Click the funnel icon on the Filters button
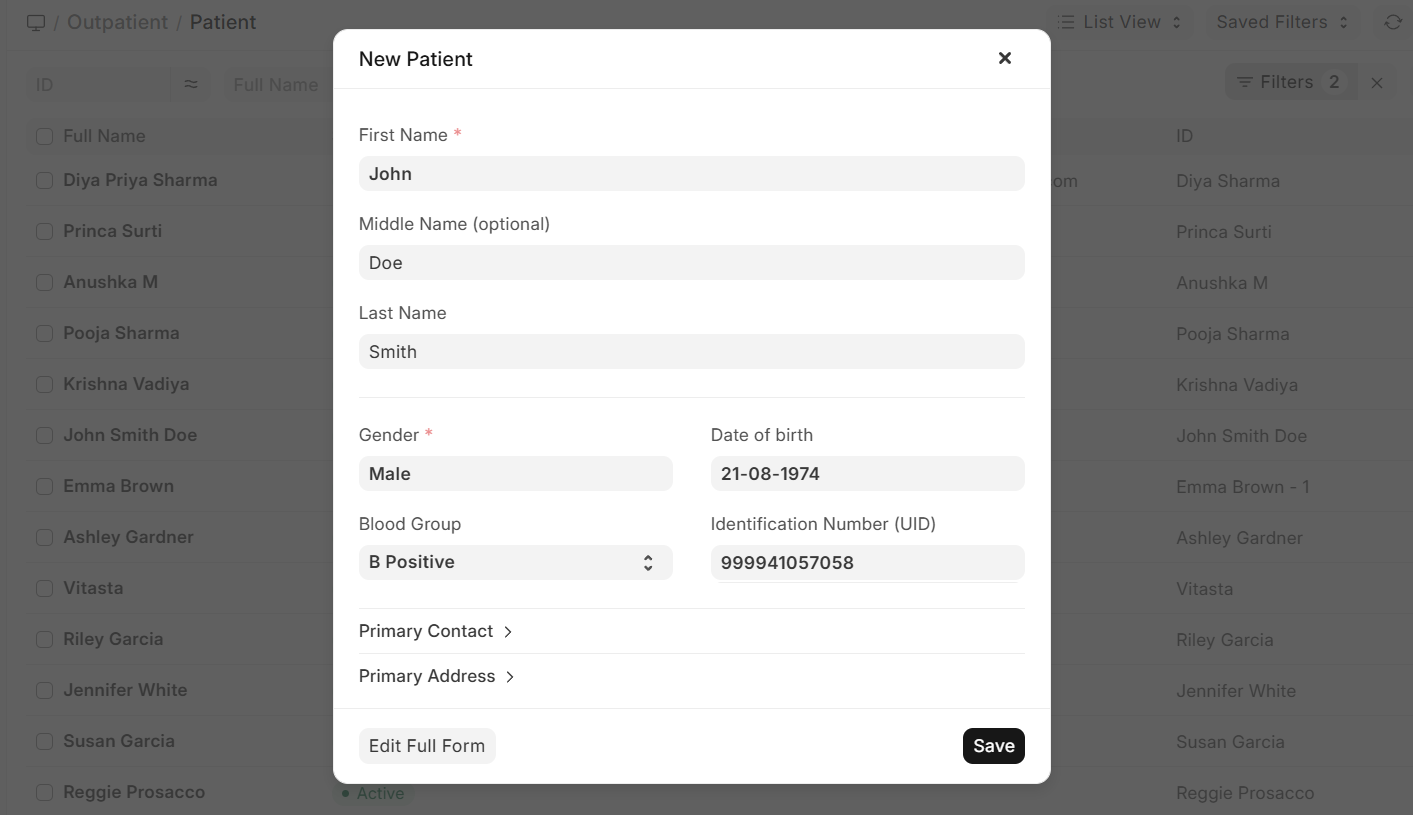Image resolution: width=1413 pixels, height=815 pixels. tap(1244, 82)
